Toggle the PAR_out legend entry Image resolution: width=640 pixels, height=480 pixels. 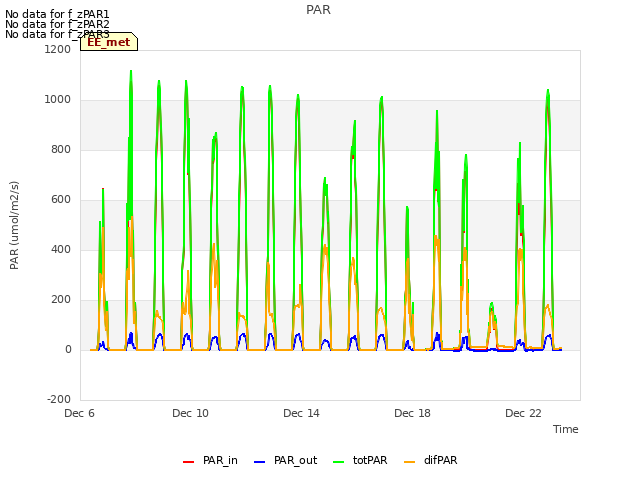click(285, 460)
